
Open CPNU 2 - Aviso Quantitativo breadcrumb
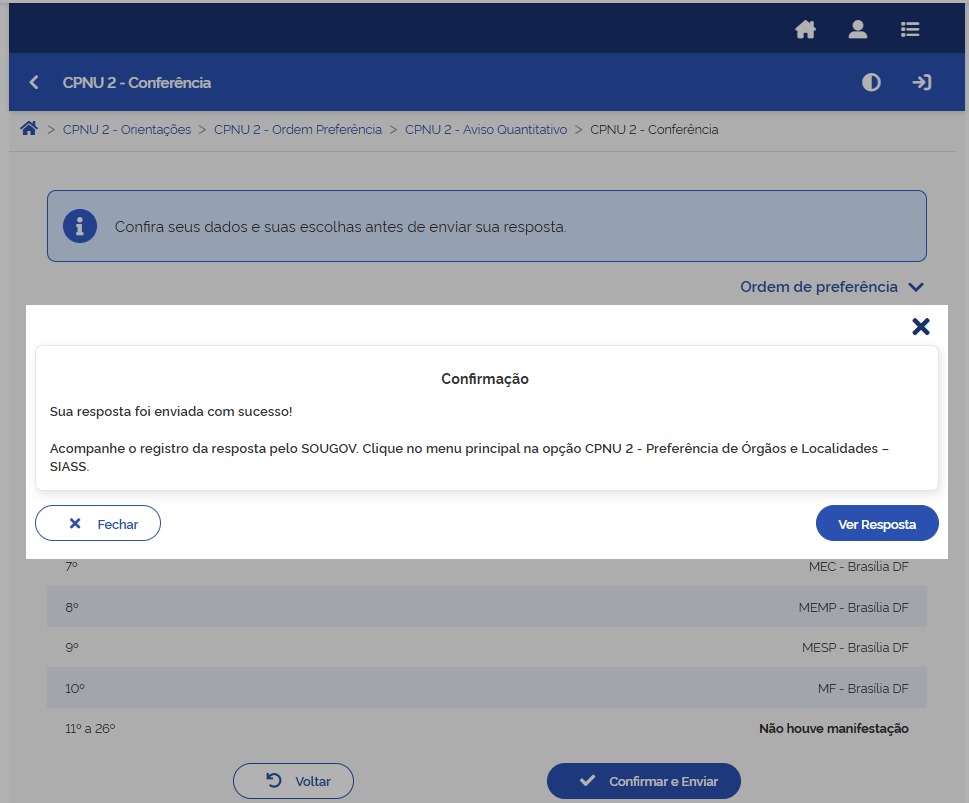point(486,129)
